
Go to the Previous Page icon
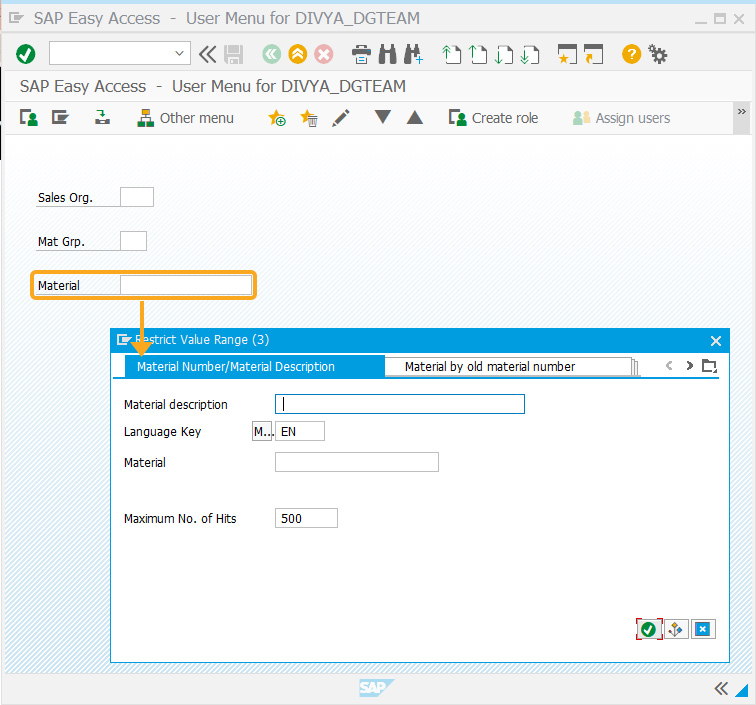tap(478, 54)
